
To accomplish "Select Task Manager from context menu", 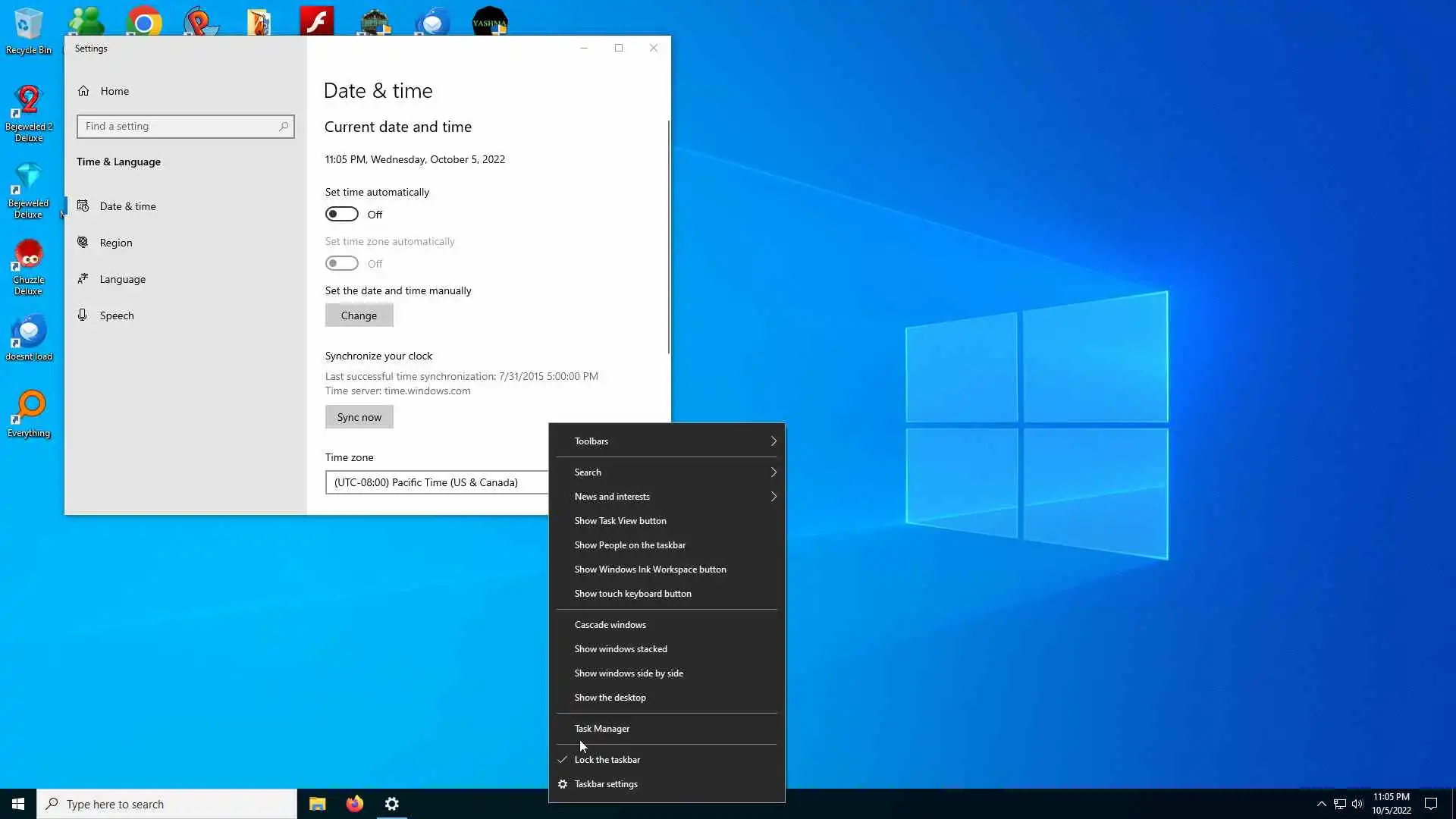I will (602, 729).
